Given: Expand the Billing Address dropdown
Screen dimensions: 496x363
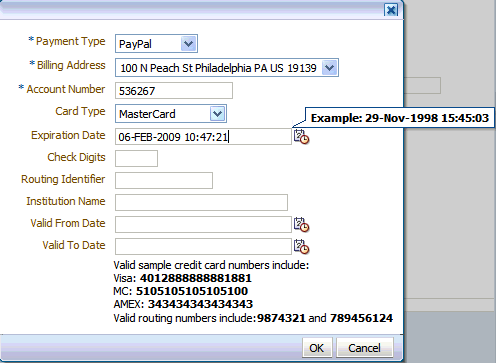Looking at the screenshot, I should coord(329,68).
